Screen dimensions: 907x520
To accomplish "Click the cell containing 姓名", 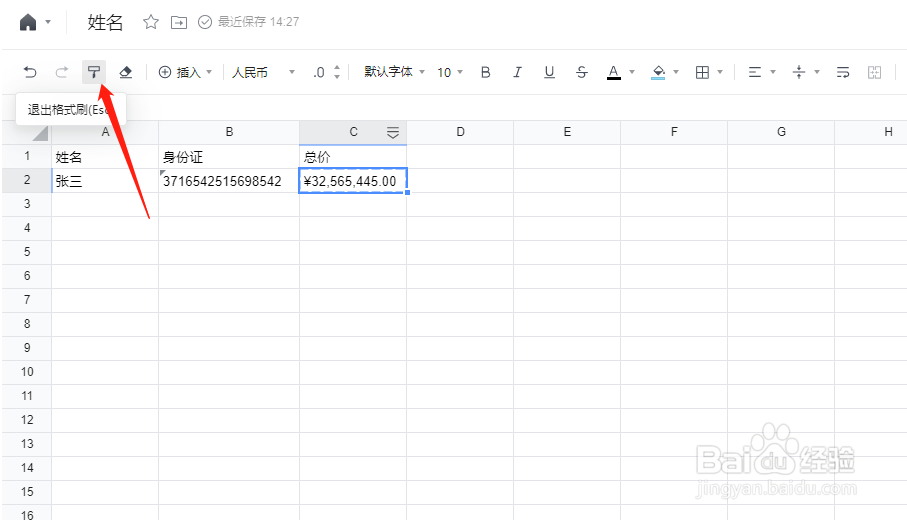I will click(x=105, y=157).
